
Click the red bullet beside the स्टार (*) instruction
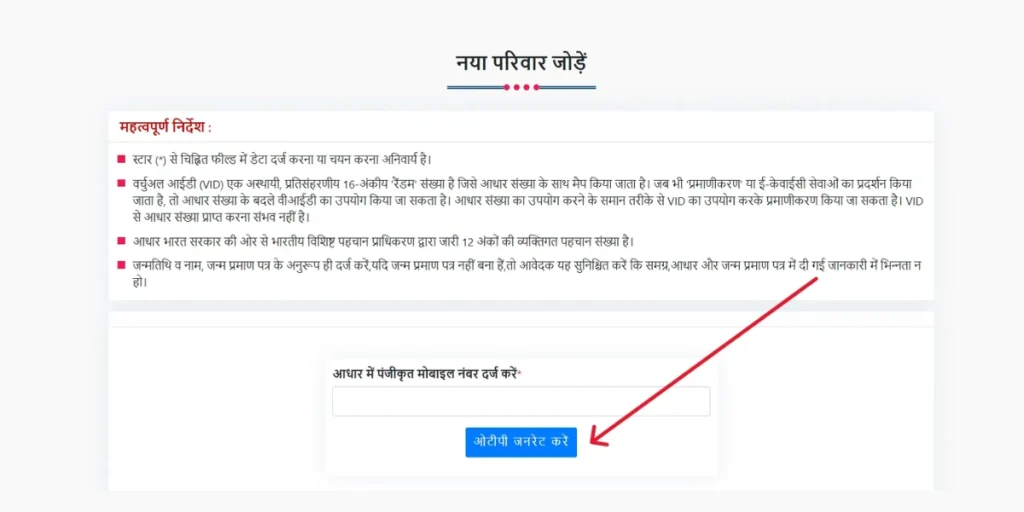click(121, 159)
